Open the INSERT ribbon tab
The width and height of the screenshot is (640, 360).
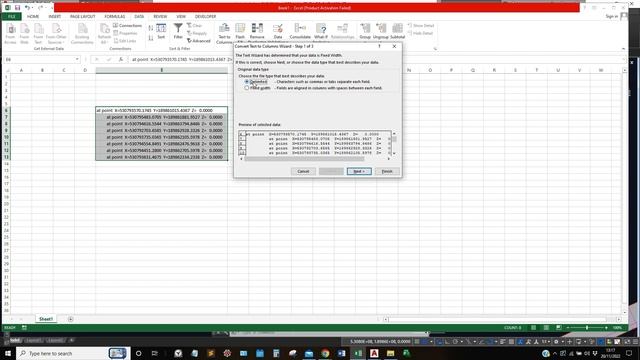coord(55,16)
